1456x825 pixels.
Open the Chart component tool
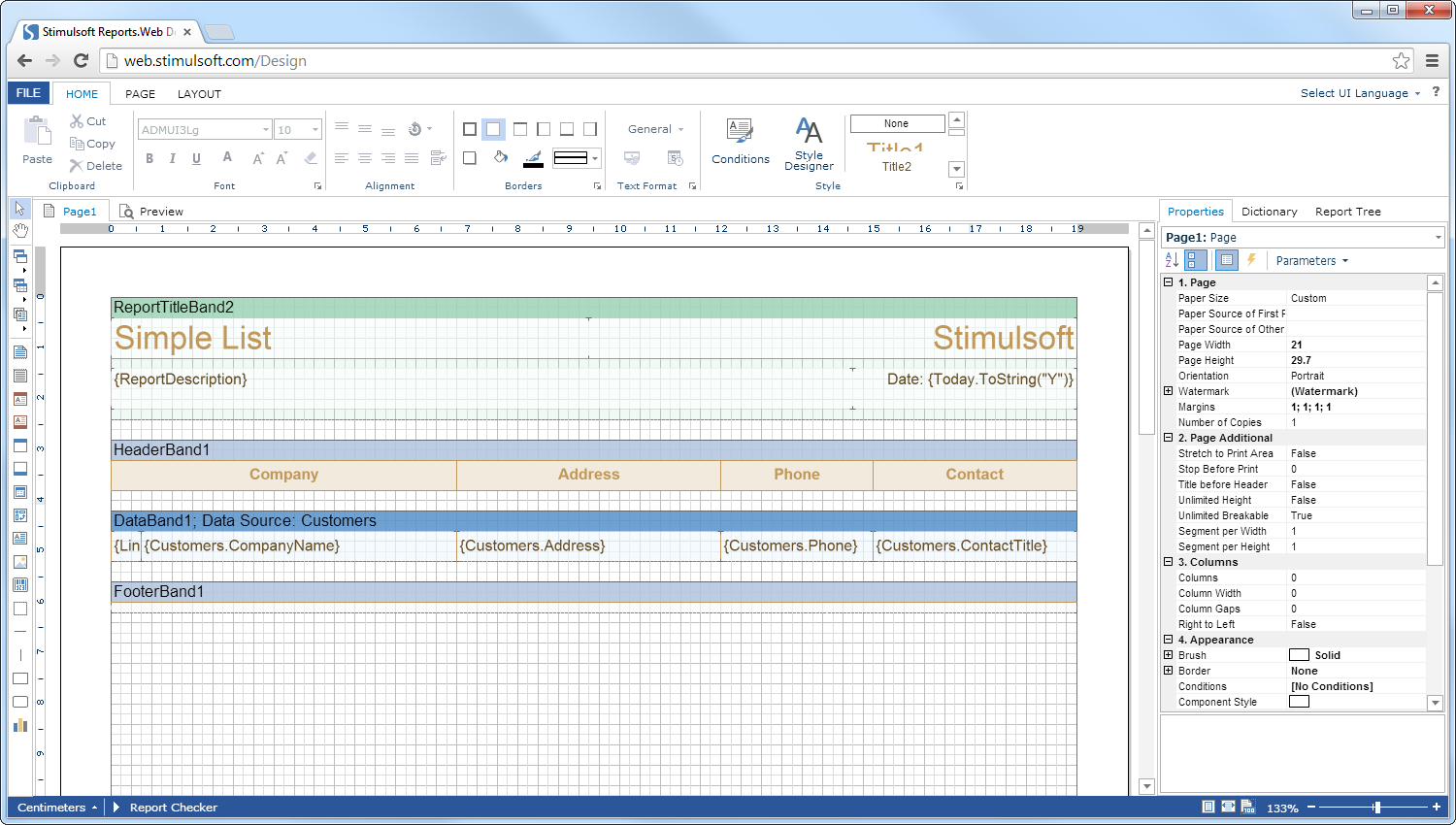point(19,725)
